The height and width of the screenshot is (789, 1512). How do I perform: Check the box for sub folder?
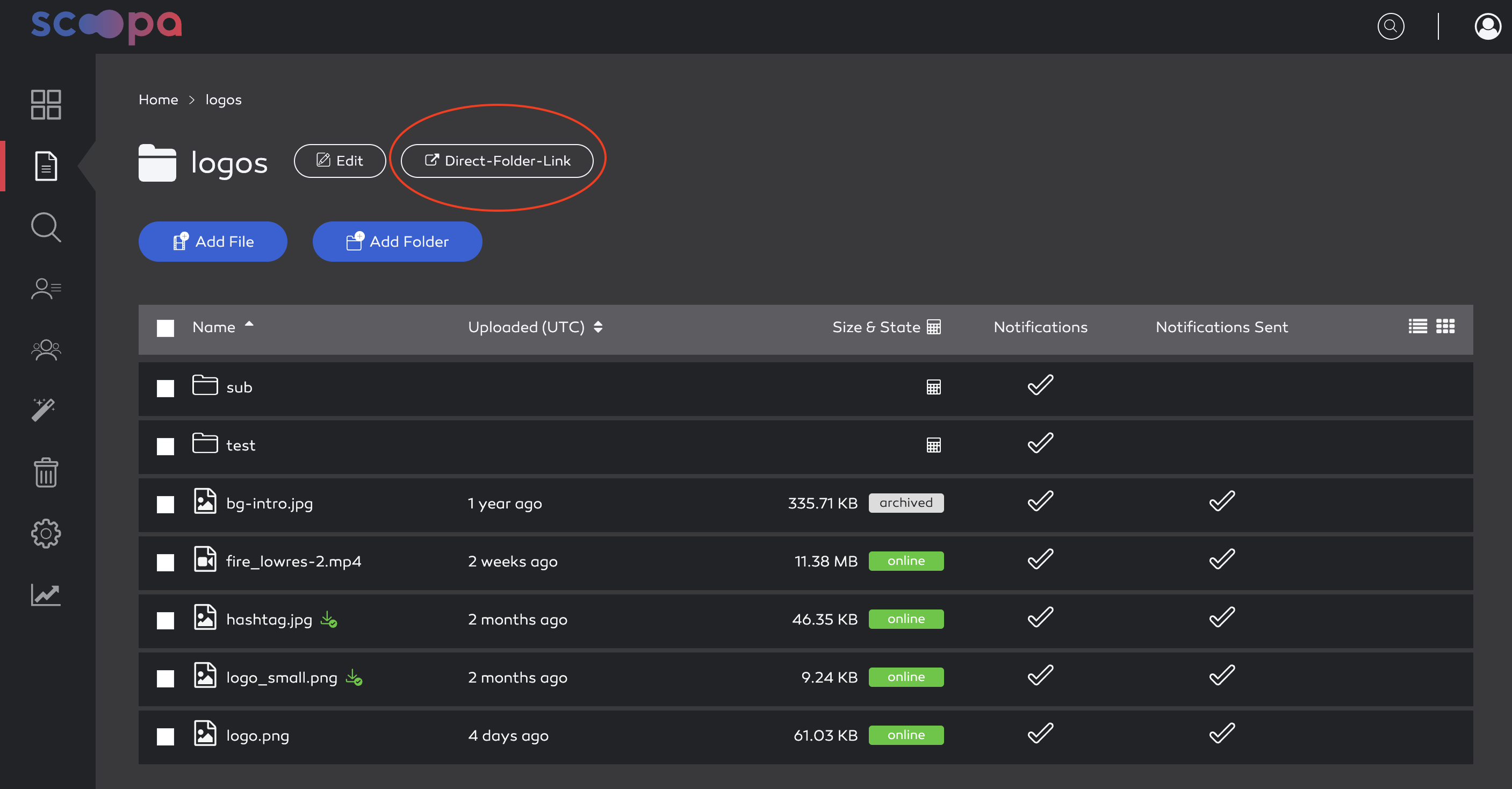165,389
